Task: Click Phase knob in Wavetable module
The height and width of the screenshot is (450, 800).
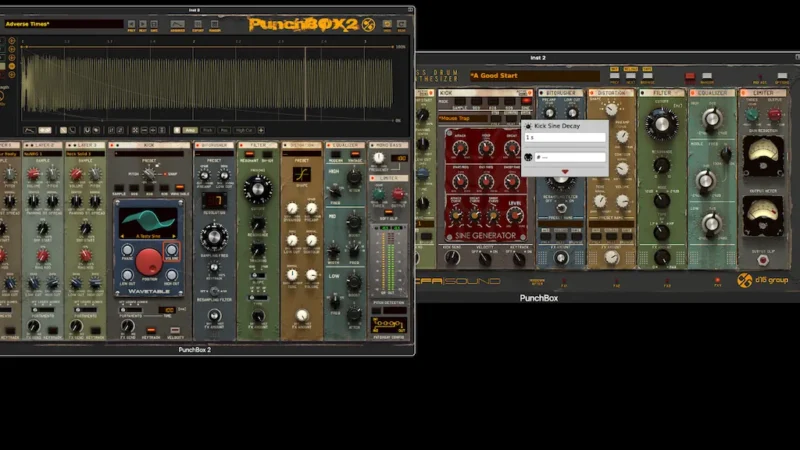Action: point(127,250)
